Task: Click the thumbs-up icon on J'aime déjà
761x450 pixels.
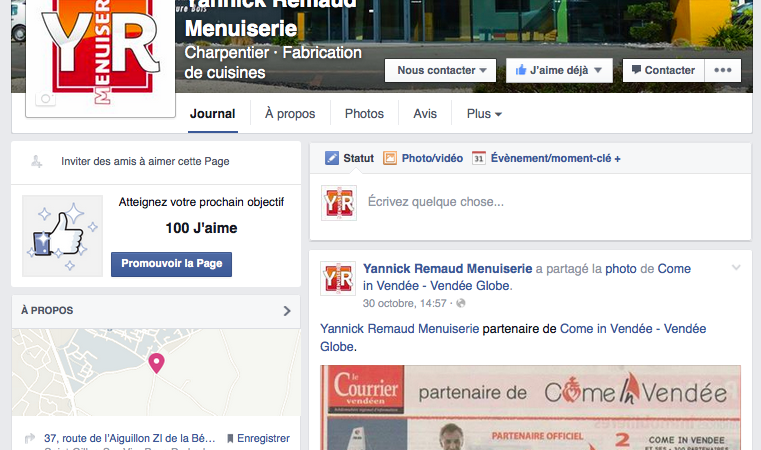Action: click(x=521, y=70)
